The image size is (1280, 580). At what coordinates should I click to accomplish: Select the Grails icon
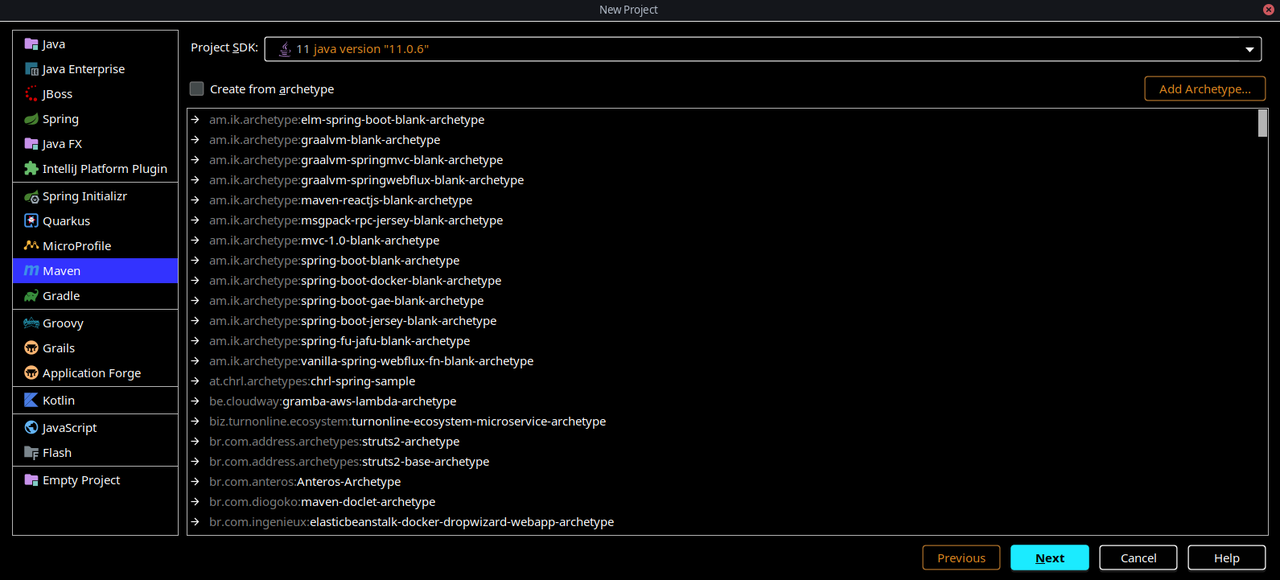point(31,348)
